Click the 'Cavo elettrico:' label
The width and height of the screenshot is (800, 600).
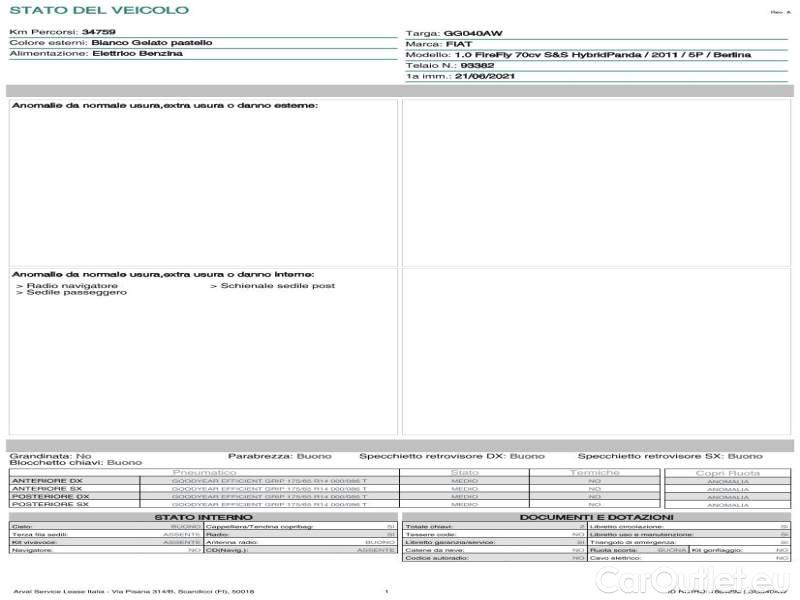tap(615, 558)
